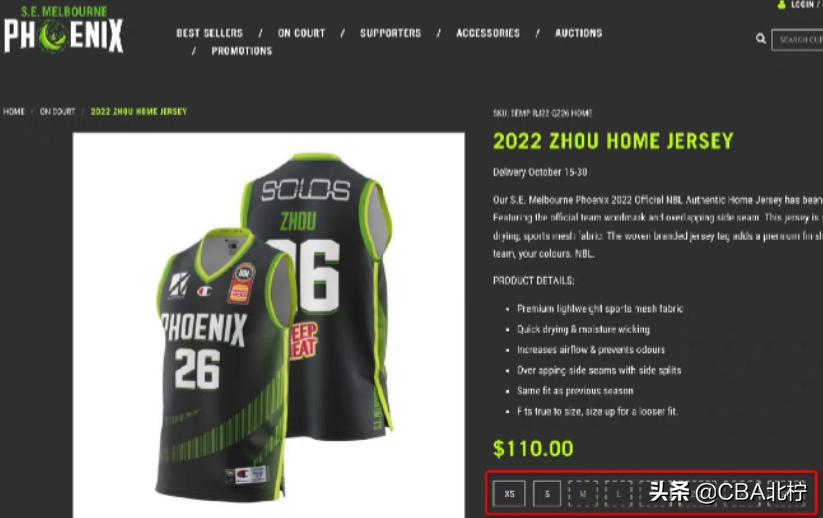Open the On Court menu

coord(301,33)
